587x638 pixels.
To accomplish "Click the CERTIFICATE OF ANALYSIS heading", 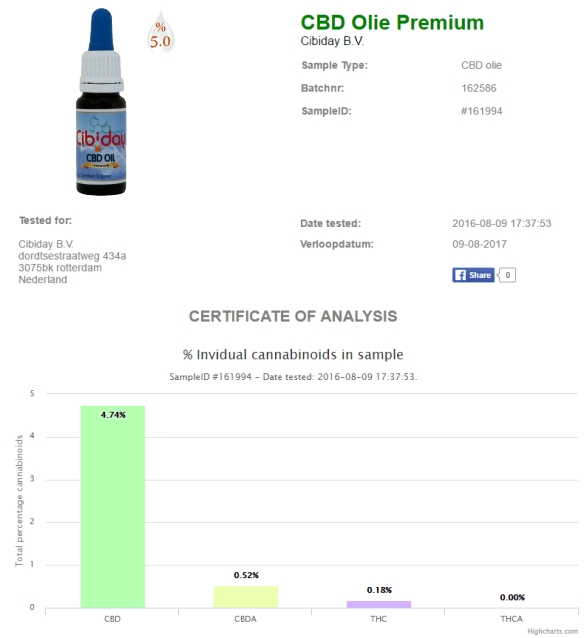I will click(293, 316).
